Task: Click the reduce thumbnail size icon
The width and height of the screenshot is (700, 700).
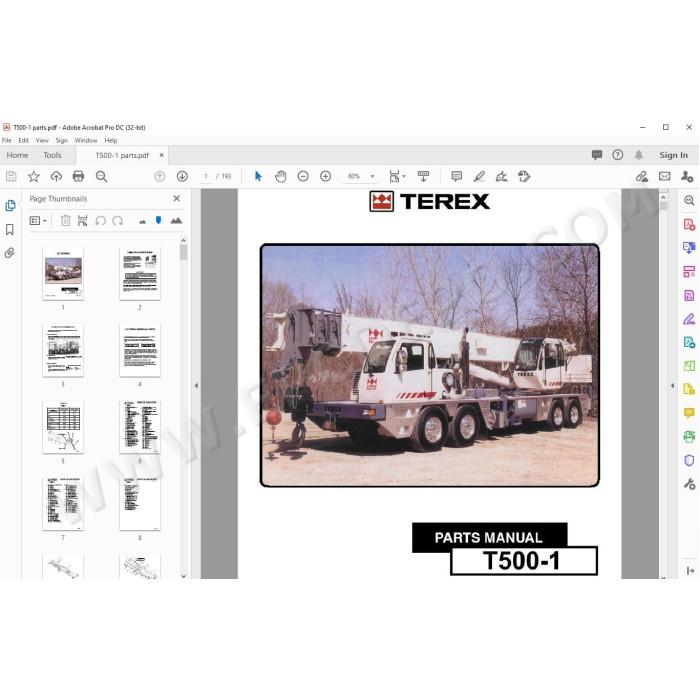Action: 142,221
